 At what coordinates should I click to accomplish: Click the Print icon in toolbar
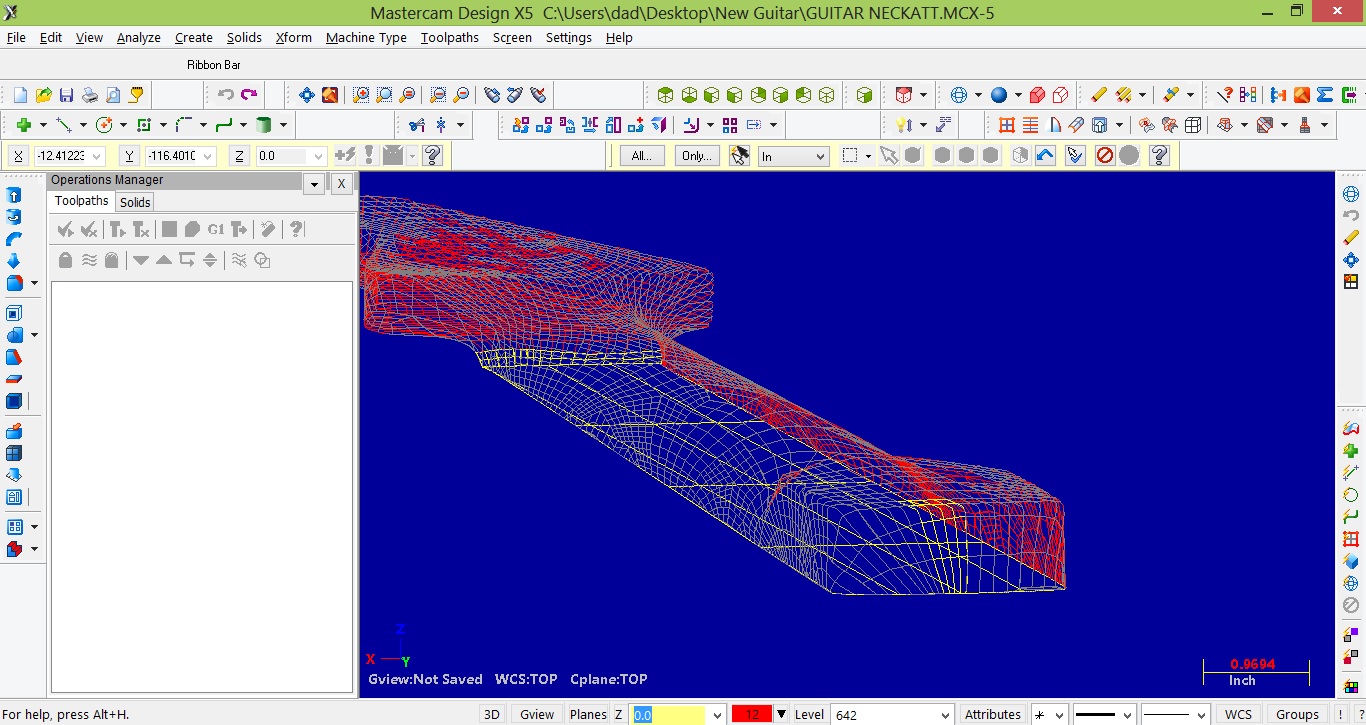coord(89,95)
